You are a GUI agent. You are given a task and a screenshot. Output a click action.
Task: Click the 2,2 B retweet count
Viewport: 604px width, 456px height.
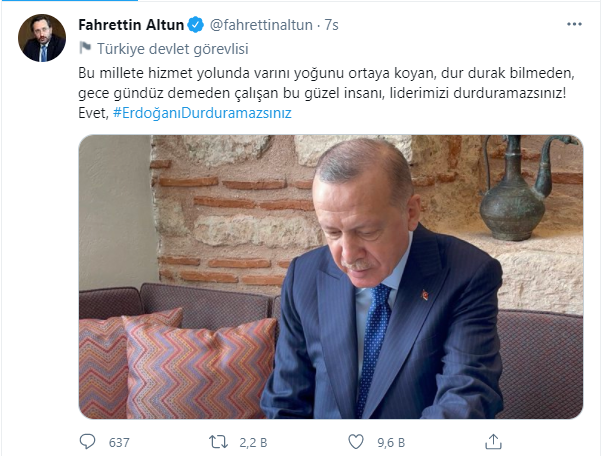pos(253,443)
